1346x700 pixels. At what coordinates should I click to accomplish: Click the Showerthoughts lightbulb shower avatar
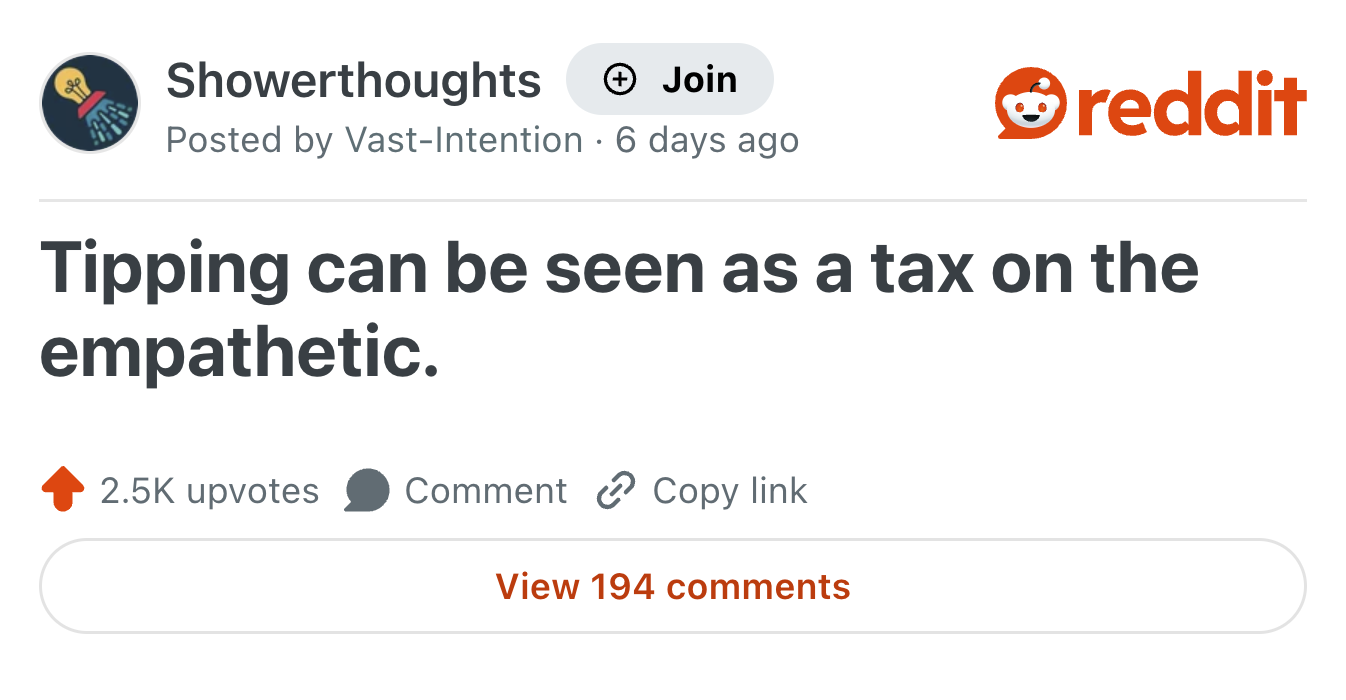tap(89, 103)
